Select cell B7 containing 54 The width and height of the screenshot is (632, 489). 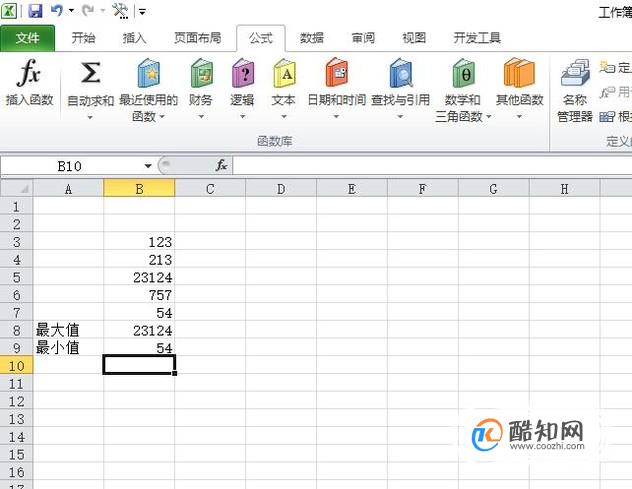(x=139, y=313)
